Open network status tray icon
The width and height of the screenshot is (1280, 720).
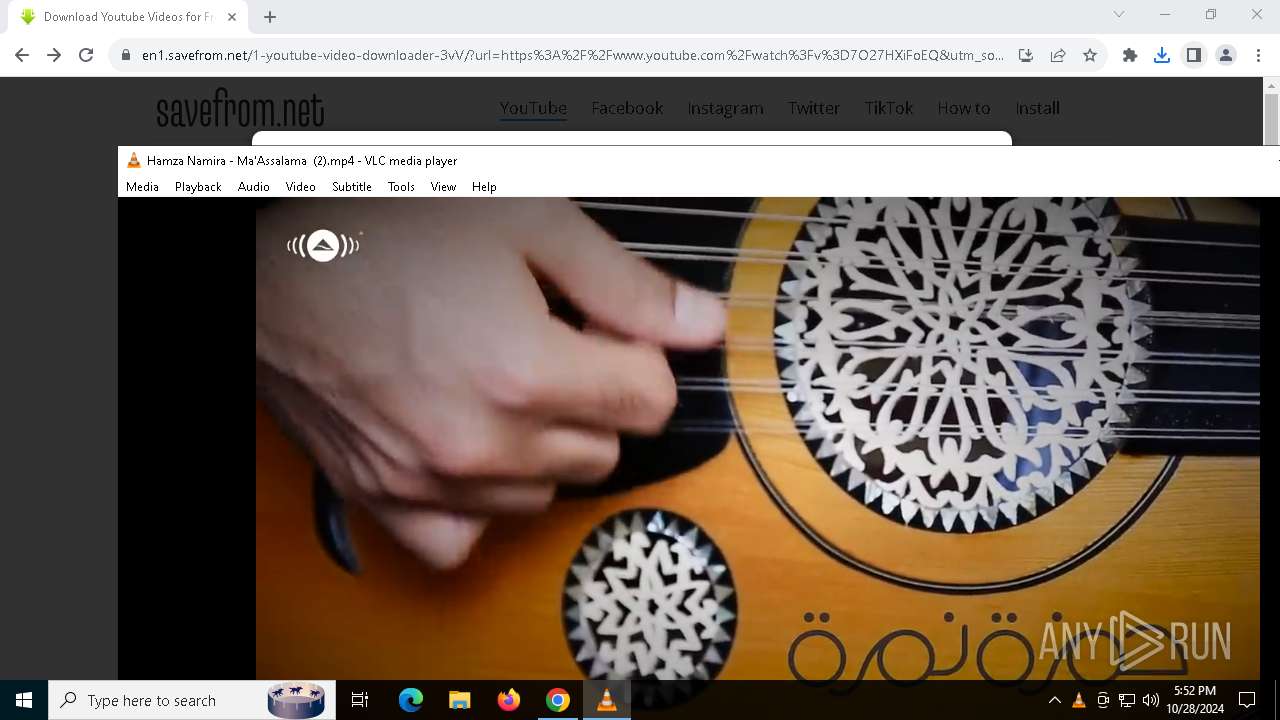click(x=1127, y=700)
